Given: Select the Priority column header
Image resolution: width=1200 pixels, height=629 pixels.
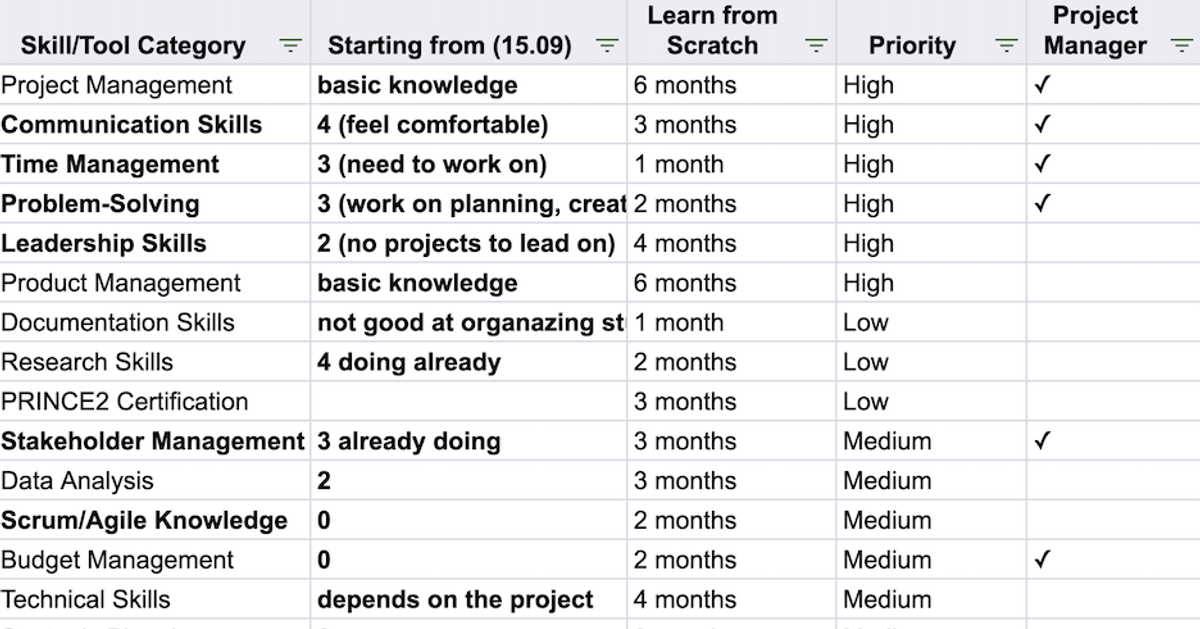Looking at the screenshot, I should [x=911, y=45].
